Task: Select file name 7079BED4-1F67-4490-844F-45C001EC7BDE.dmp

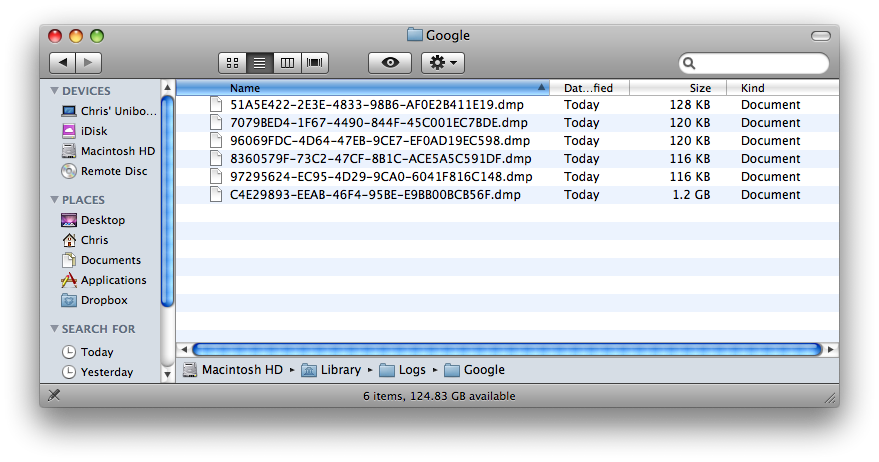Action: (378, 123)
